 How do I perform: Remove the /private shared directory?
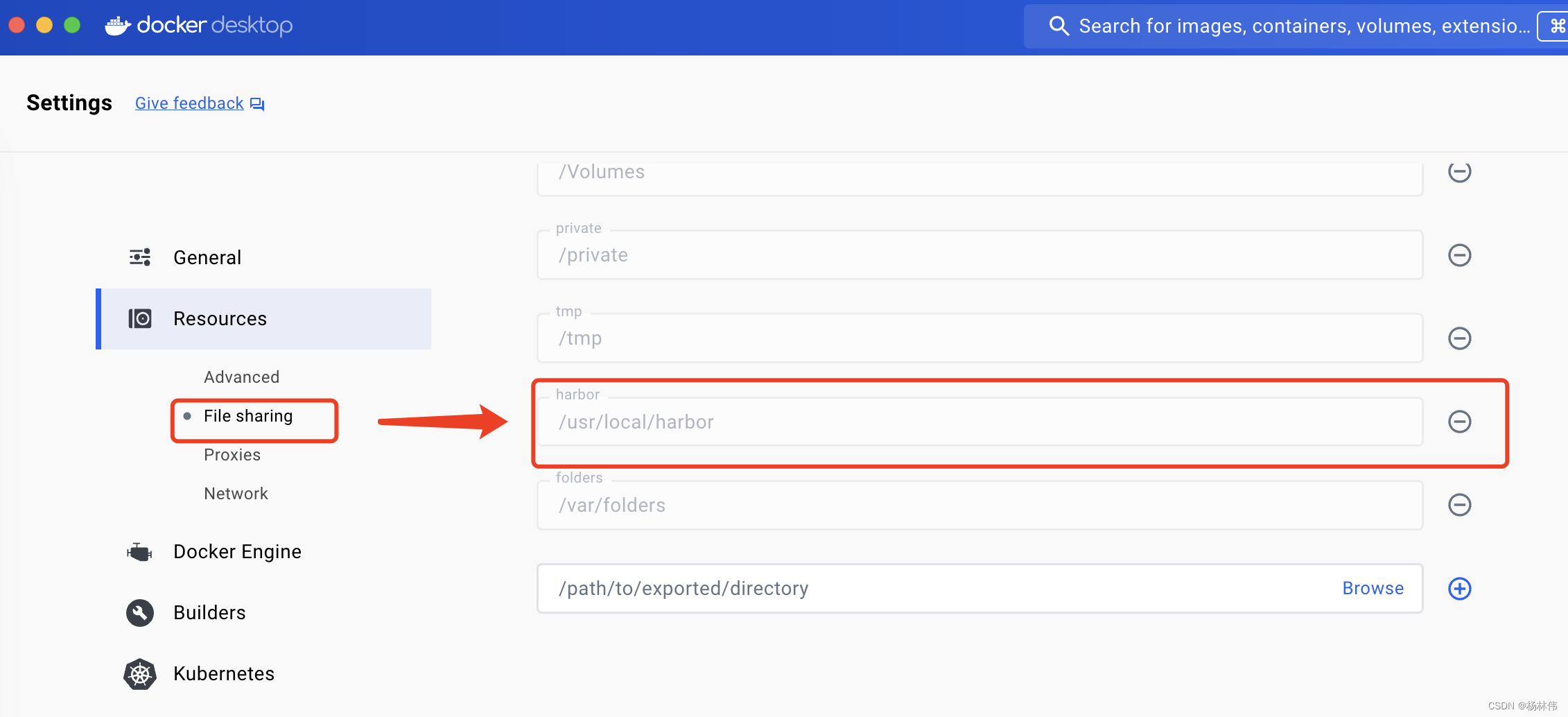(1460, 255)
